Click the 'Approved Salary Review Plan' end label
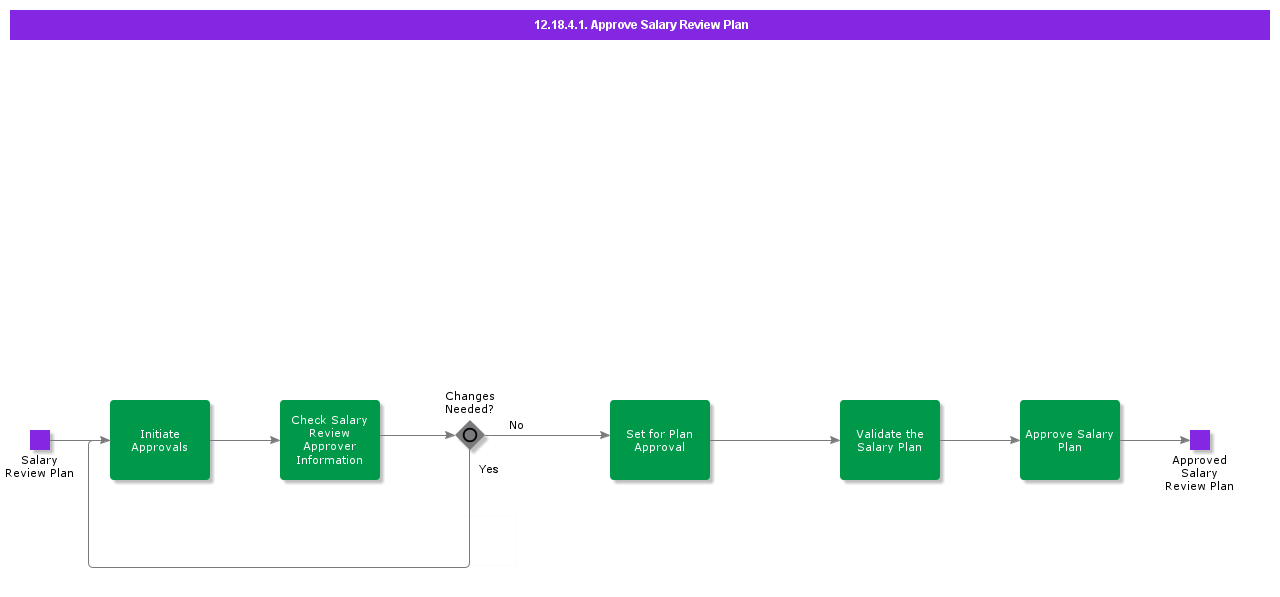The image size is (1280, 597). coord(1199,473)
